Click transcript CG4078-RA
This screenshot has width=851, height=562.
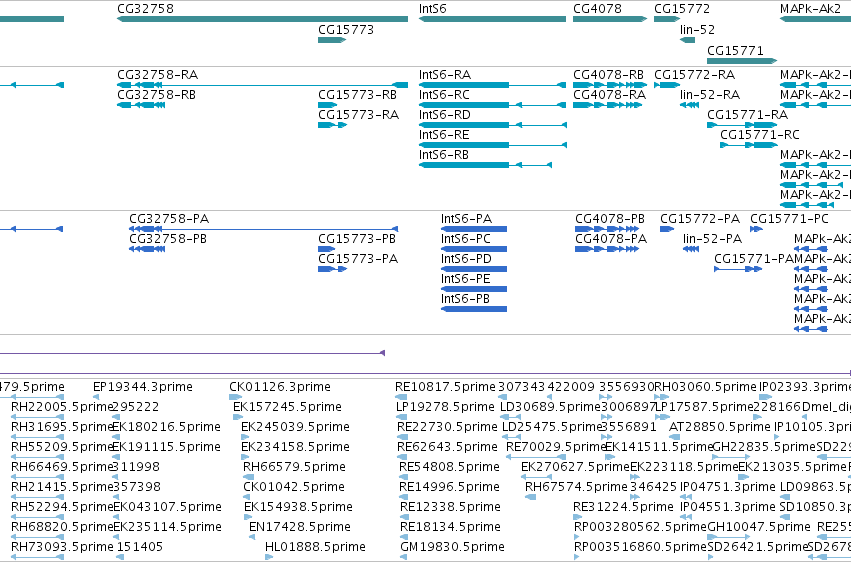pyautogui.click(x=607, y=105)
